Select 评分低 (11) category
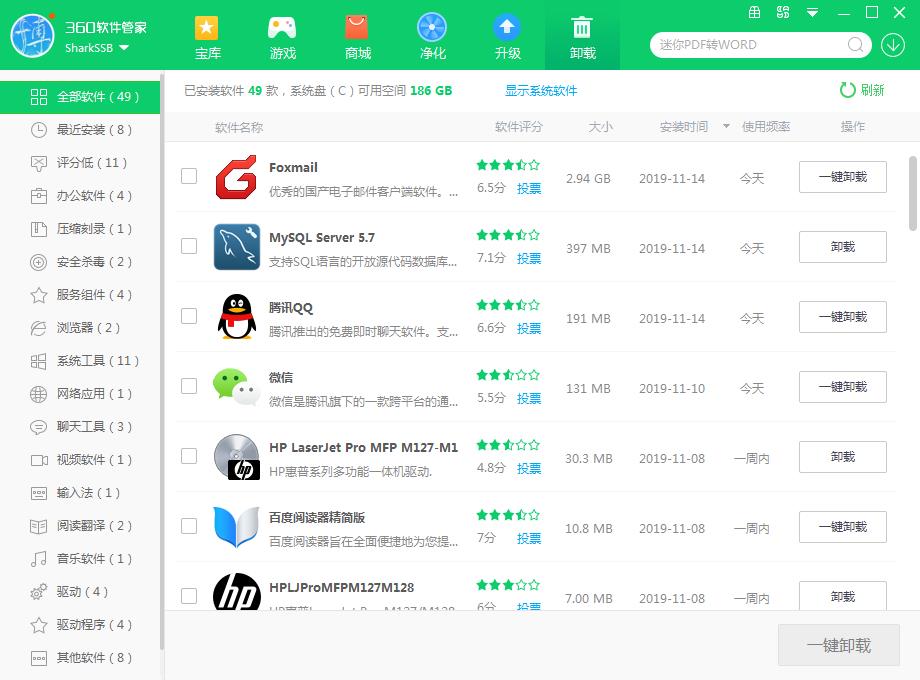 tap(80, 163)
